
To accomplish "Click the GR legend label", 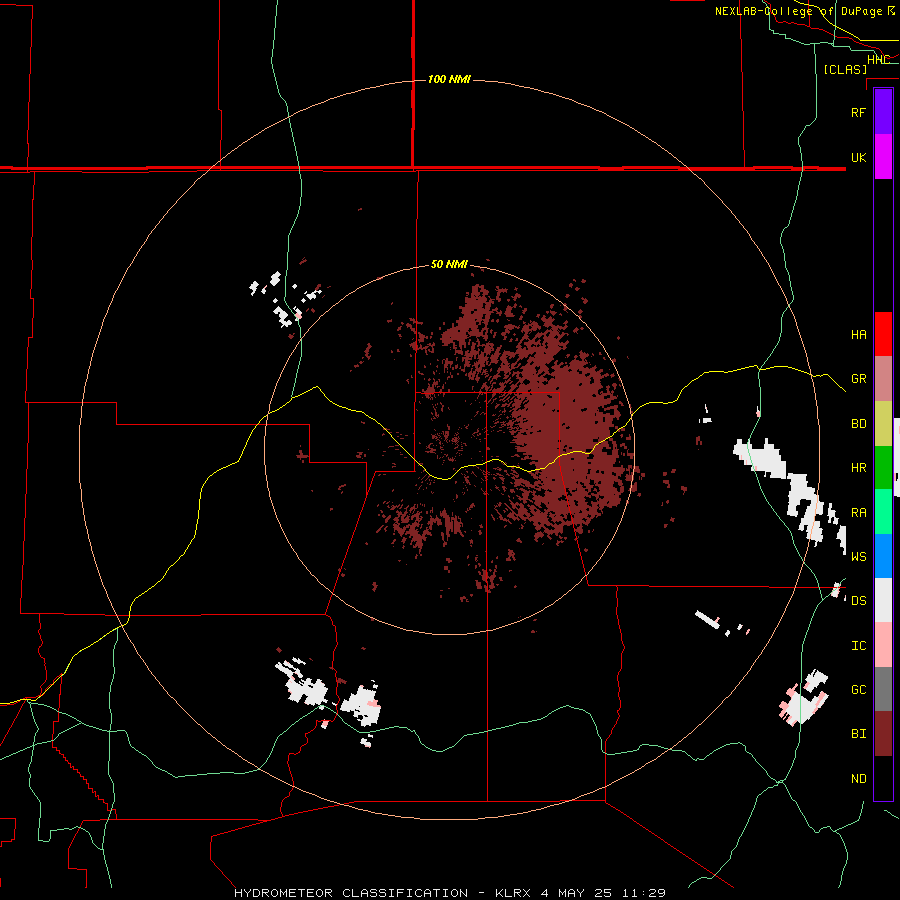I will pos(858,379).
